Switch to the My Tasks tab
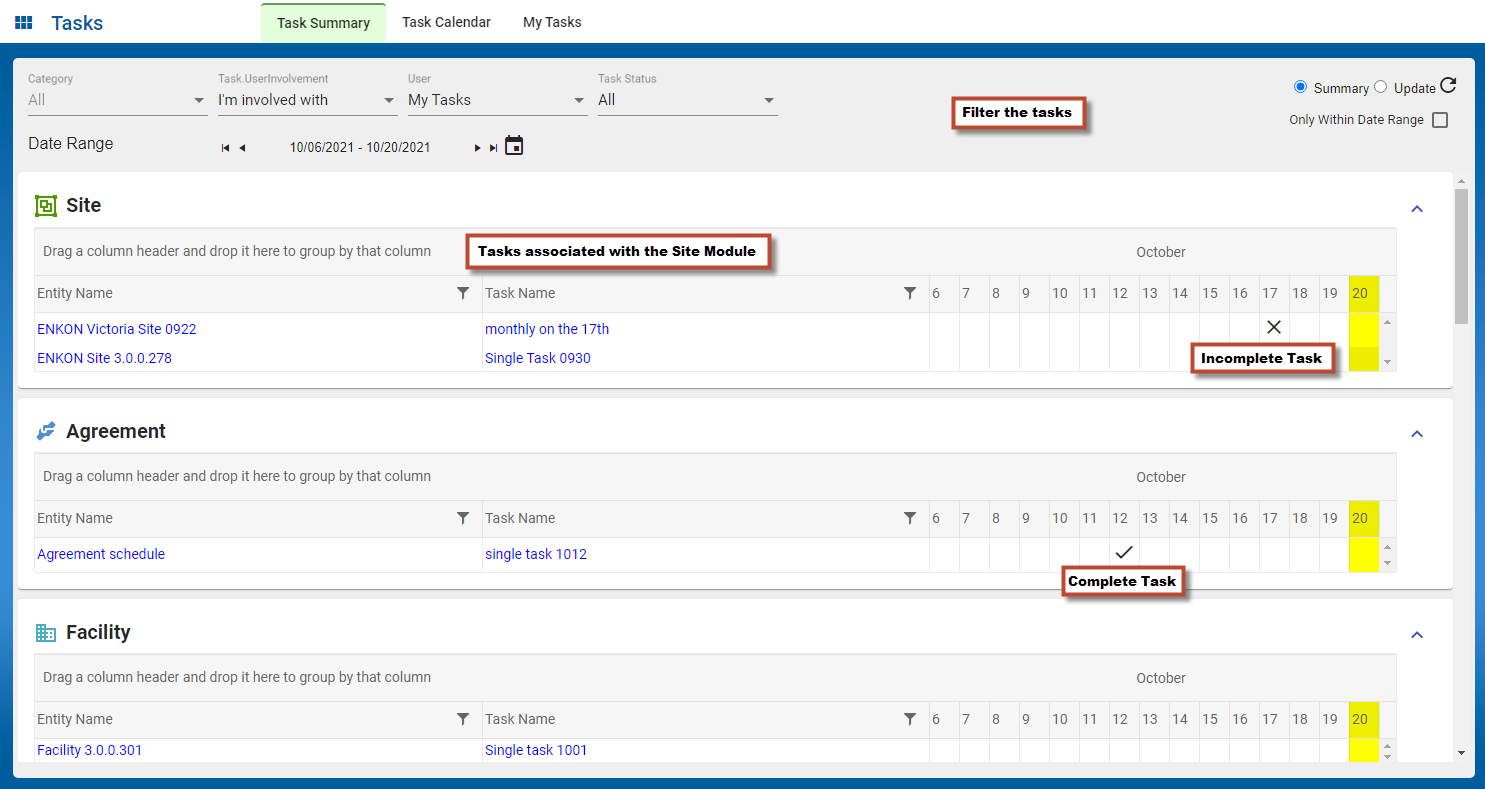This screenshot has height=789, width=1485. click(x=552, y=22)
